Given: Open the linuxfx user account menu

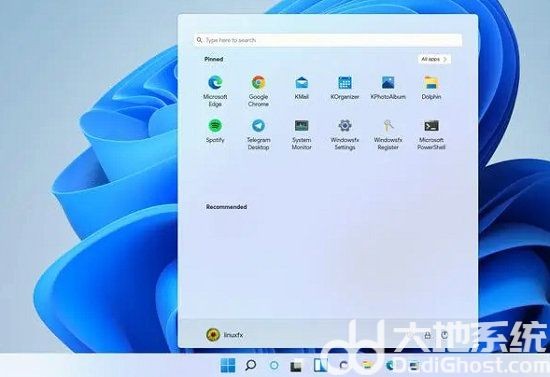Looking at the screenshot, I should (224, 335).
